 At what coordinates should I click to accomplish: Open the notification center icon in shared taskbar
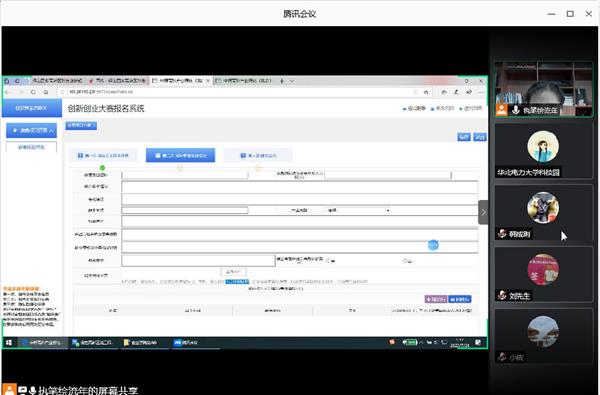tap(478, 343)
